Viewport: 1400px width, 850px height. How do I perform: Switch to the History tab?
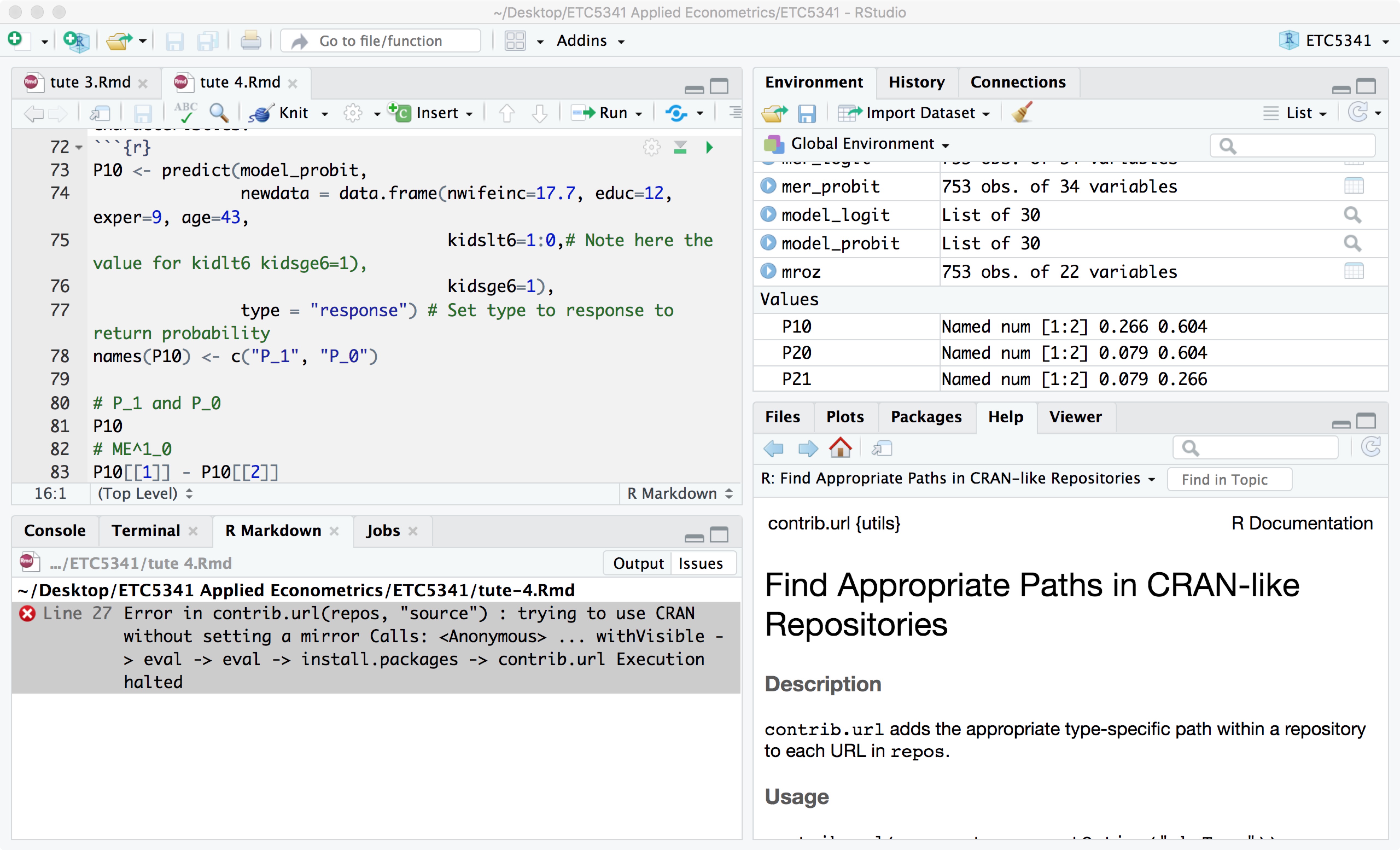coord(916,82)
